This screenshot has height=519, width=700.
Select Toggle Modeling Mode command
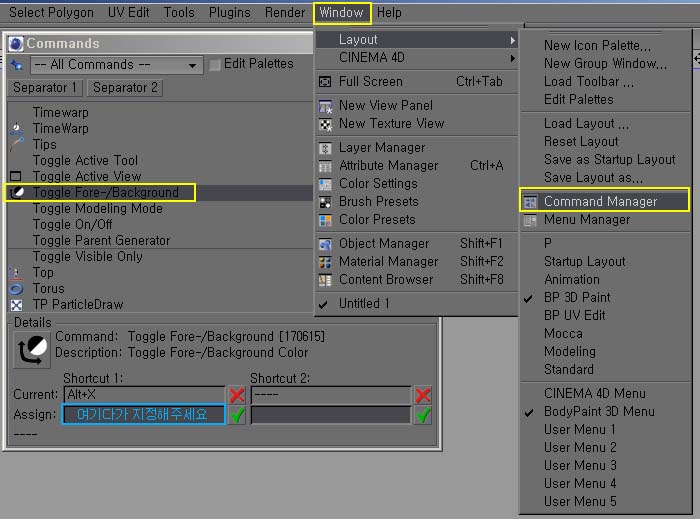tap(97, 209)
